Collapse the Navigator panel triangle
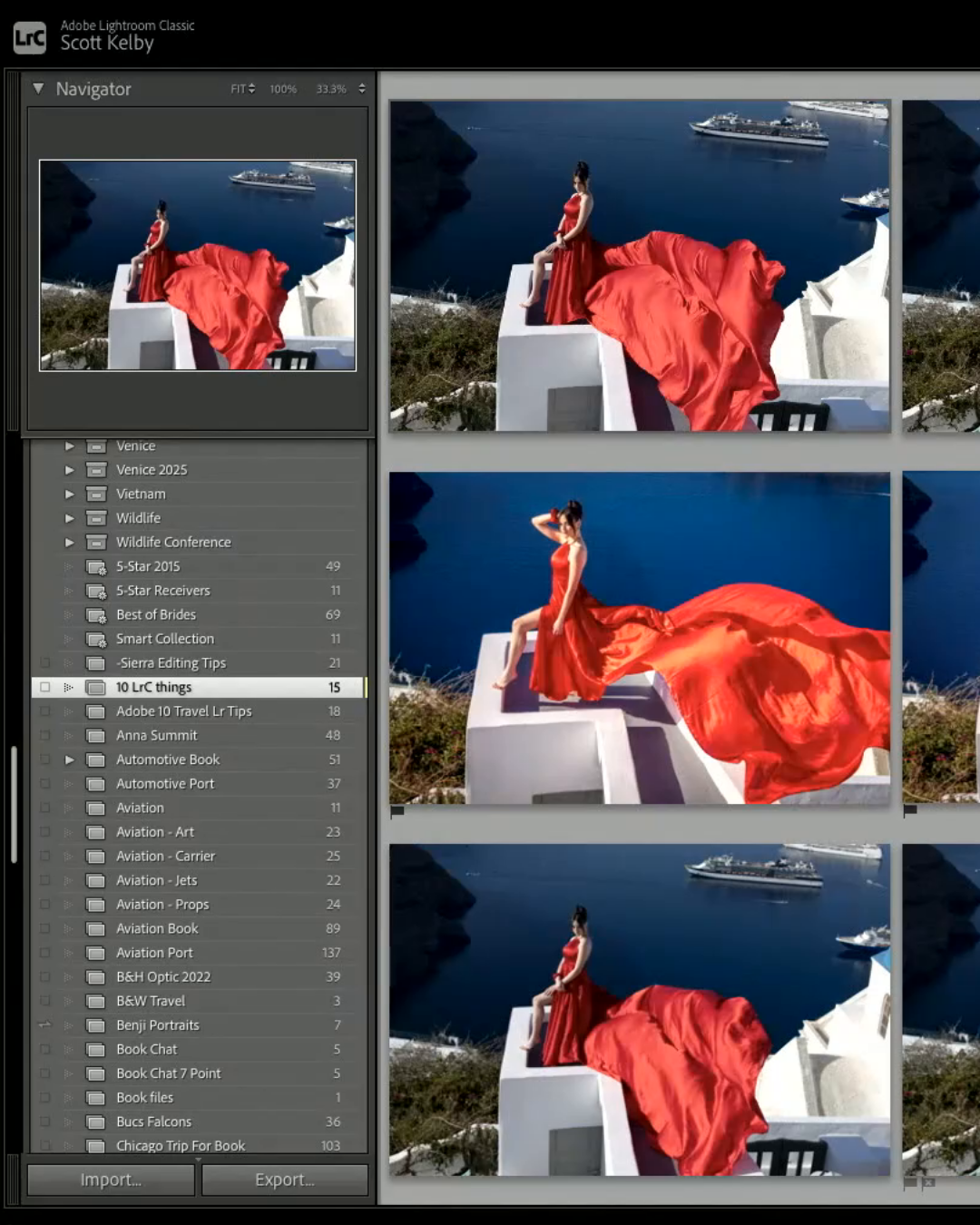The image size is (980, 1225). pos(38,89)
